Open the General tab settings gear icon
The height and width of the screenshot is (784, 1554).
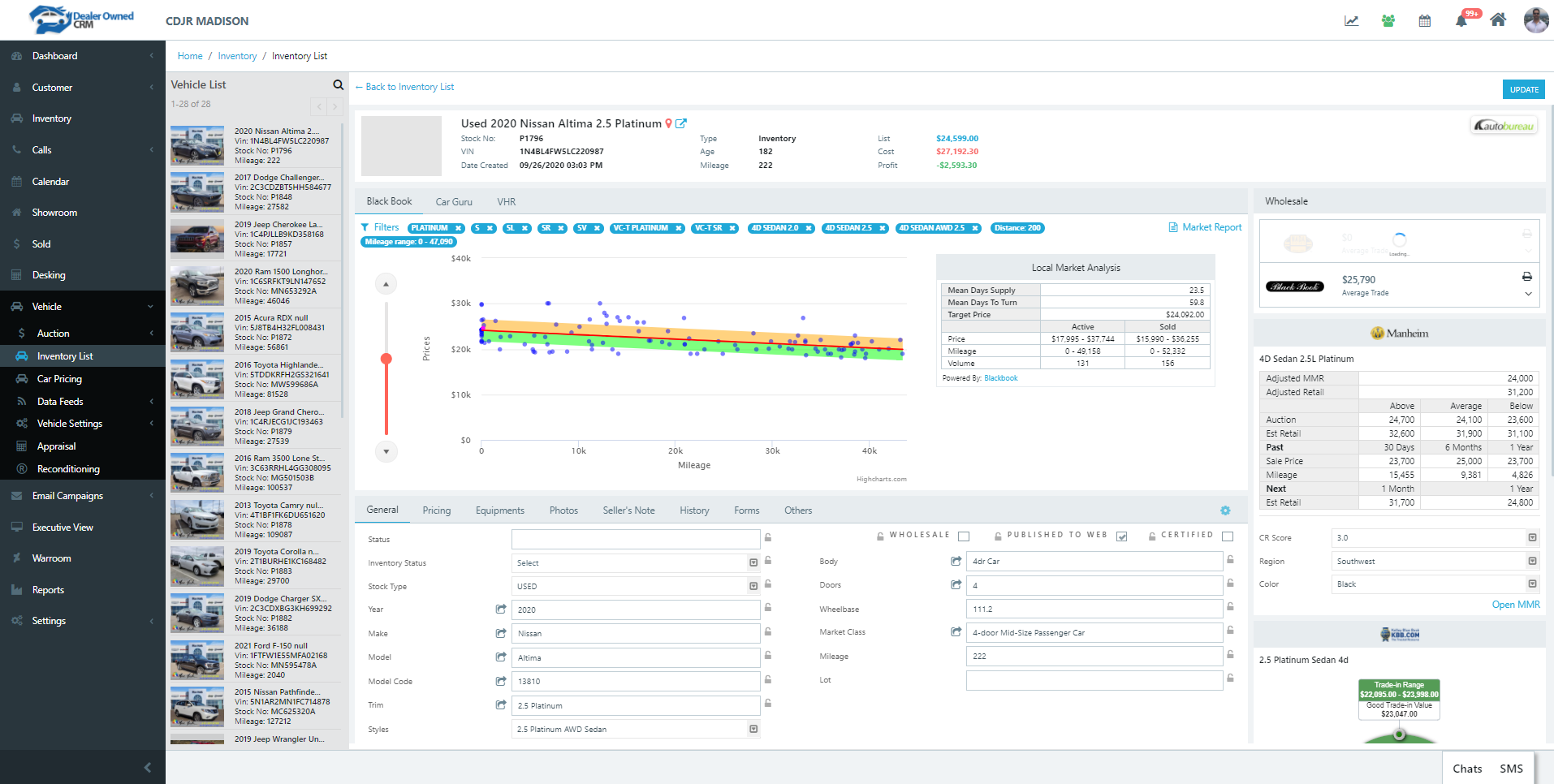tap(1225, 510)
